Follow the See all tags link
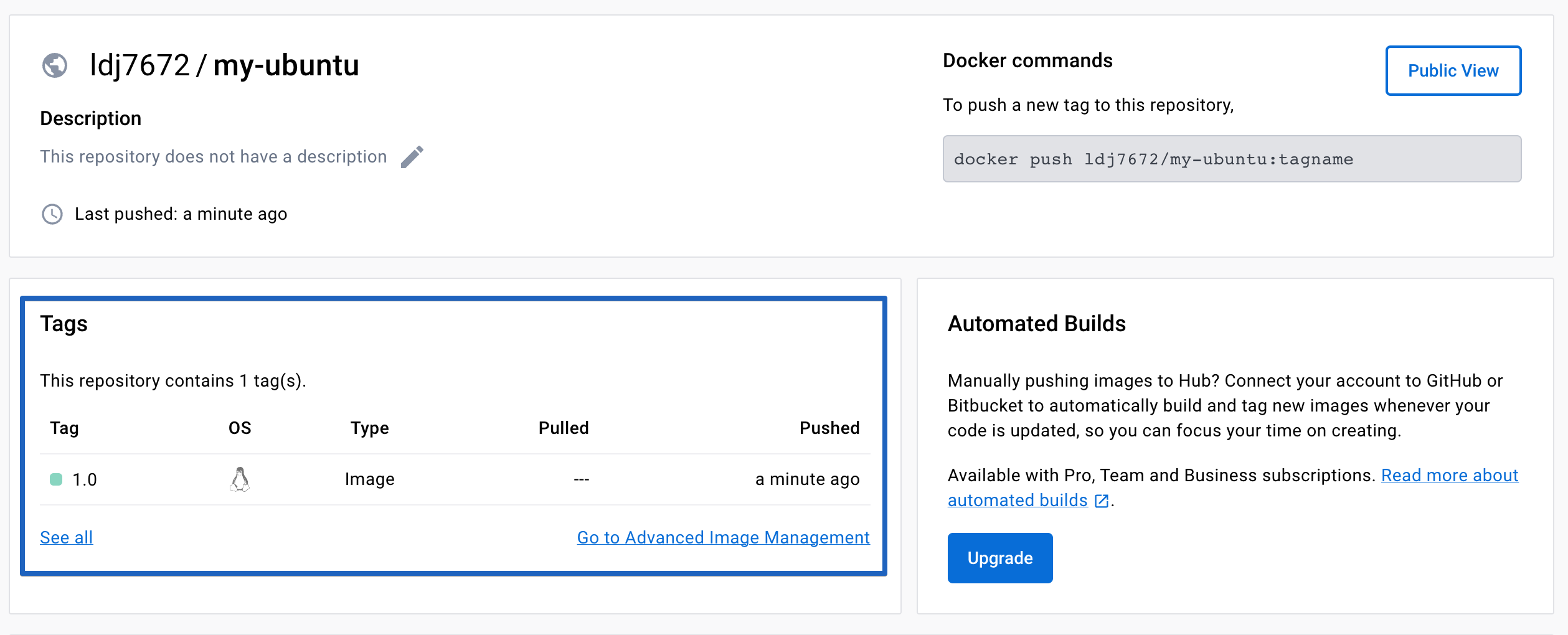Screen dimensions: 1568x635 [67, 537]
